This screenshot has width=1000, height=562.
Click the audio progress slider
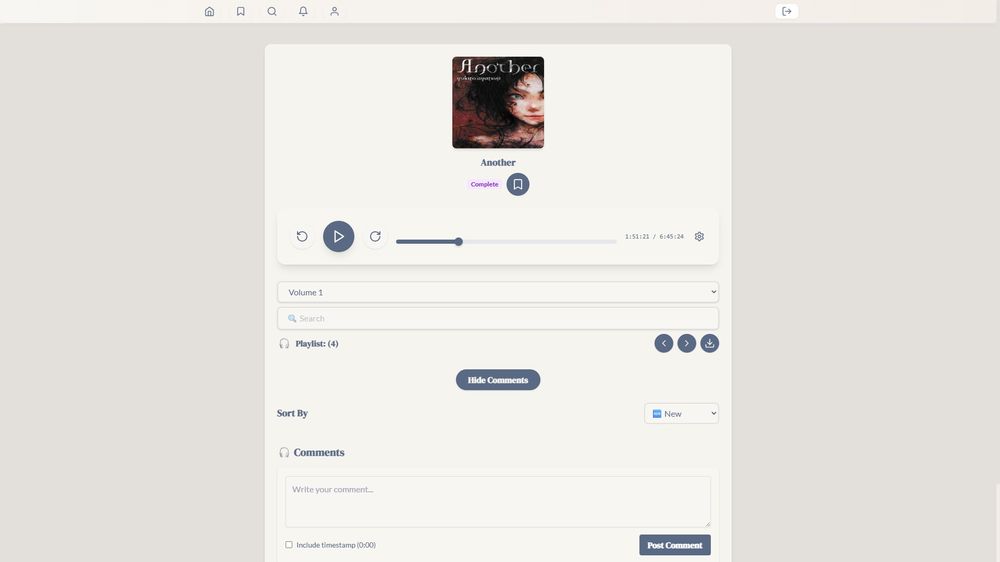coord(506,241)
